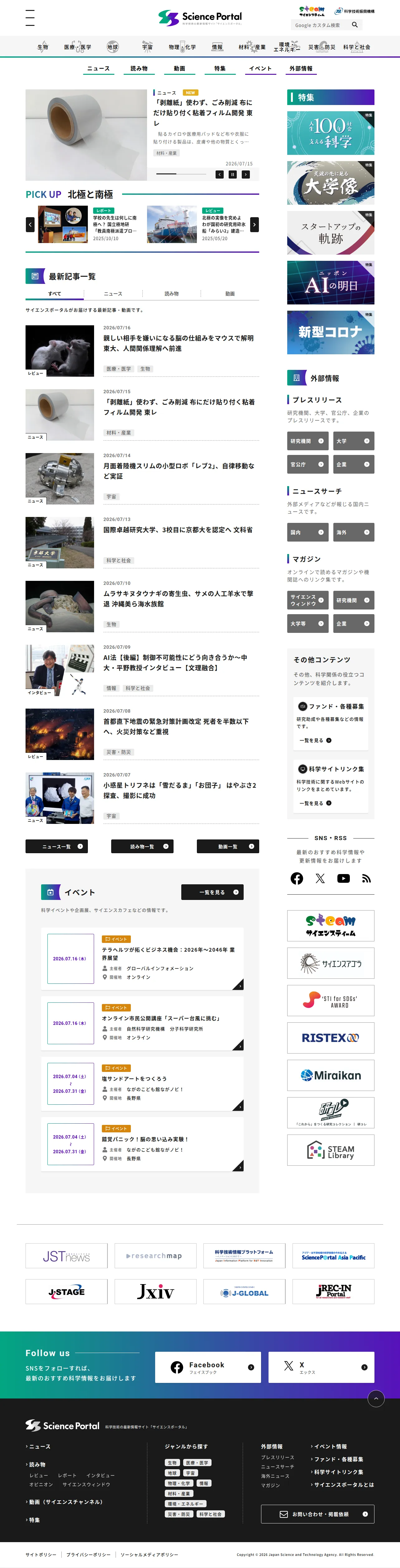Open the X icon in SNS・RSS
400x1568 pixels.
320,878
